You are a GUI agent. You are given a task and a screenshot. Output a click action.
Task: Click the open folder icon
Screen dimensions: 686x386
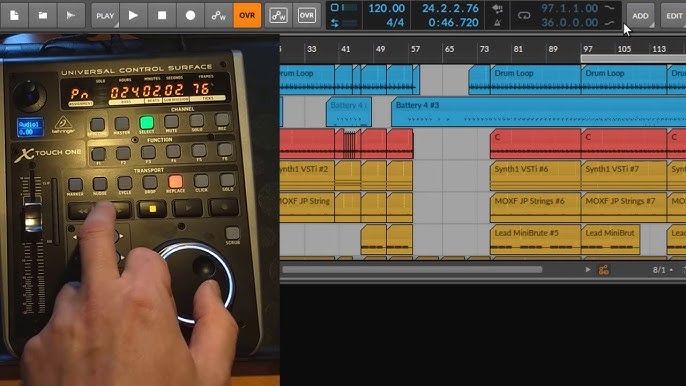[42, 15]
